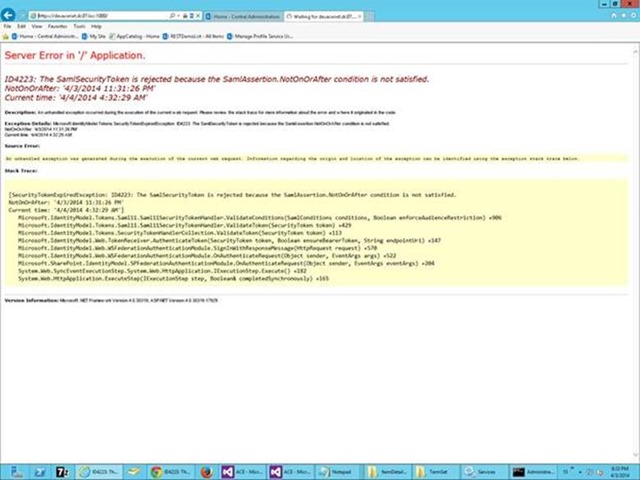
Task: Open the File Explorer taskbar icon
Action: [134, 472]
